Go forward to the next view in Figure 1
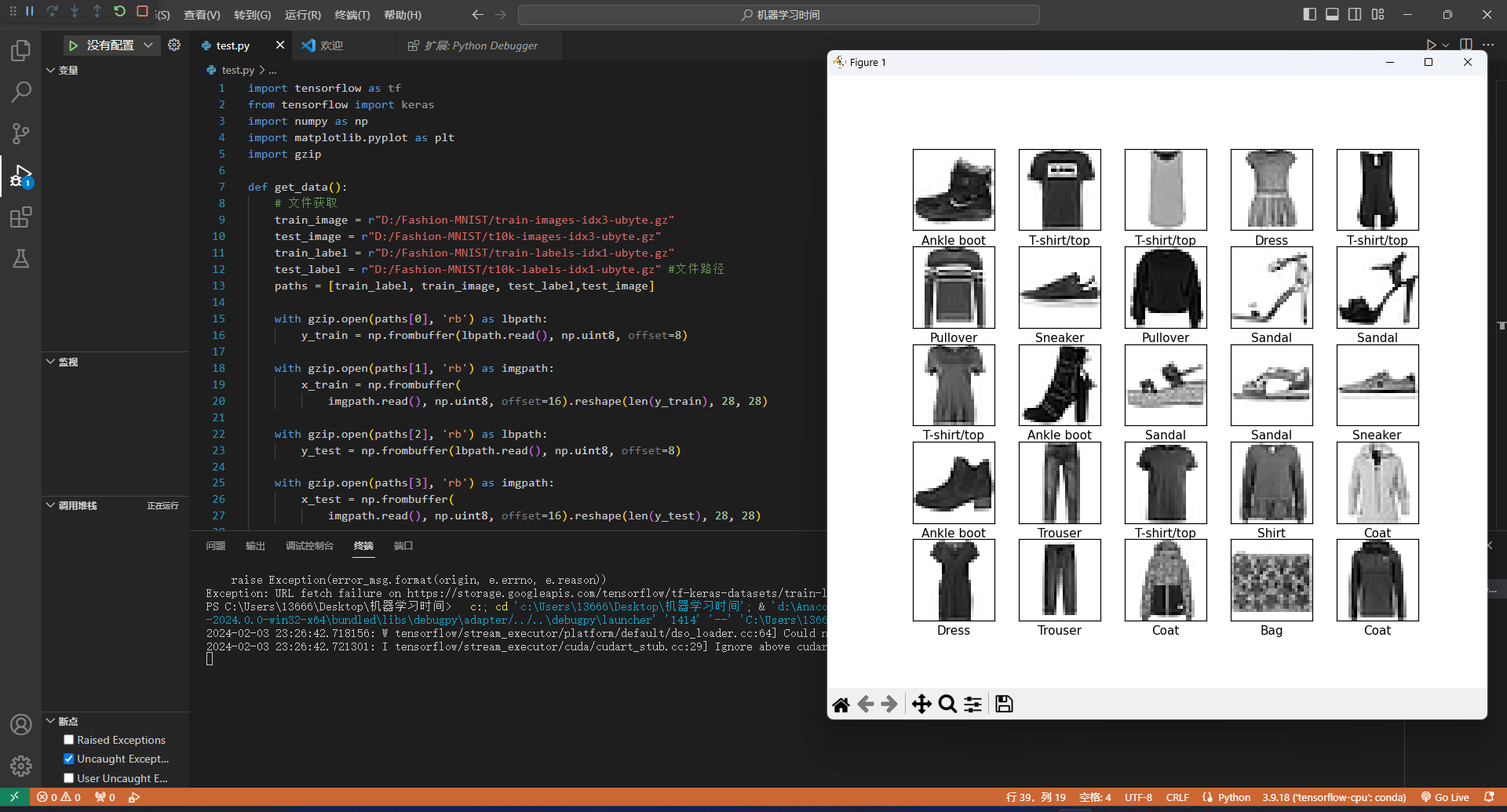1507x812 pixels. pyautogui.click(x=889, y=705)
